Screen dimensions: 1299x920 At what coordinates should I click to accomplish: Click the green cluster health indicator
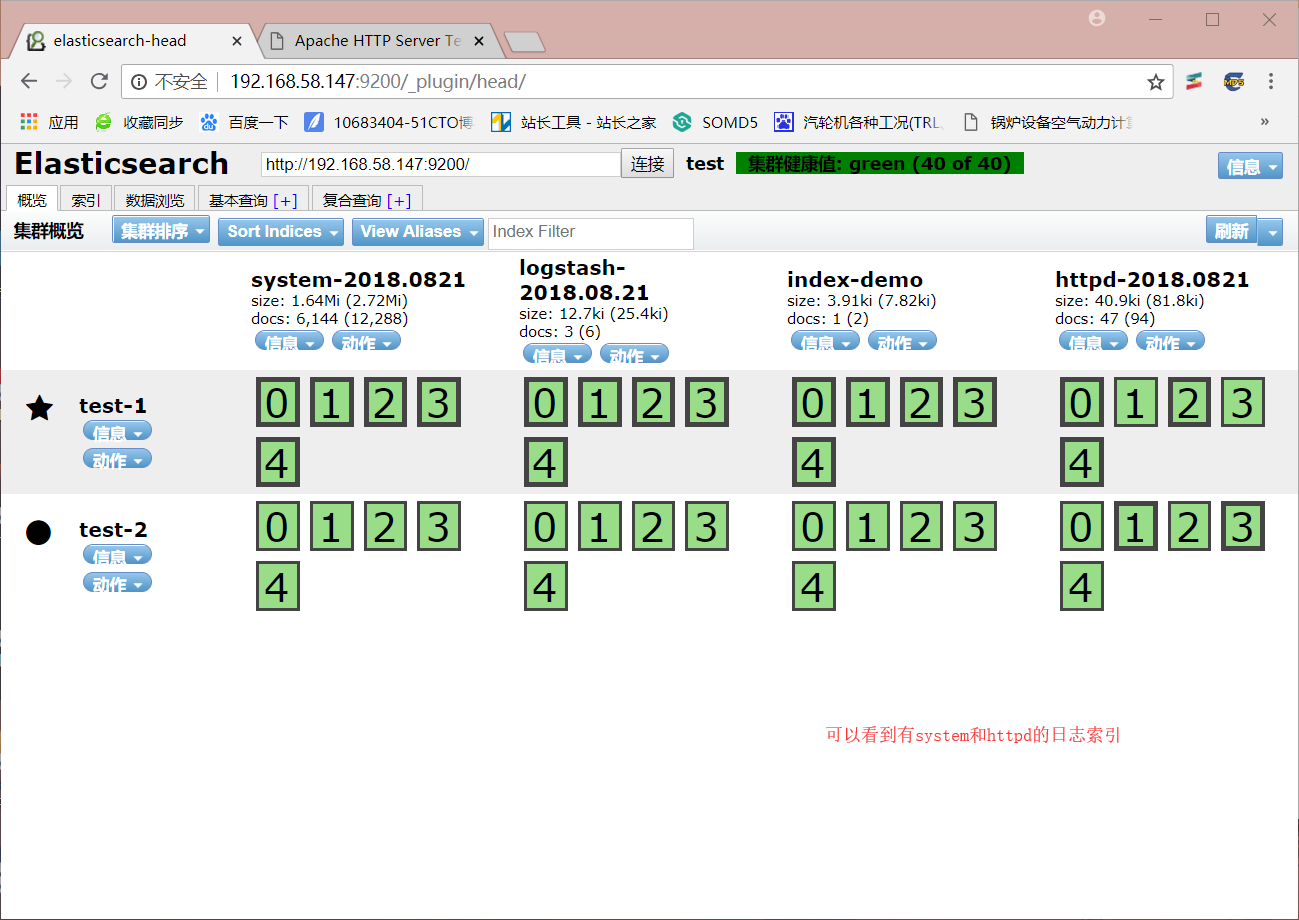(880, 164)
